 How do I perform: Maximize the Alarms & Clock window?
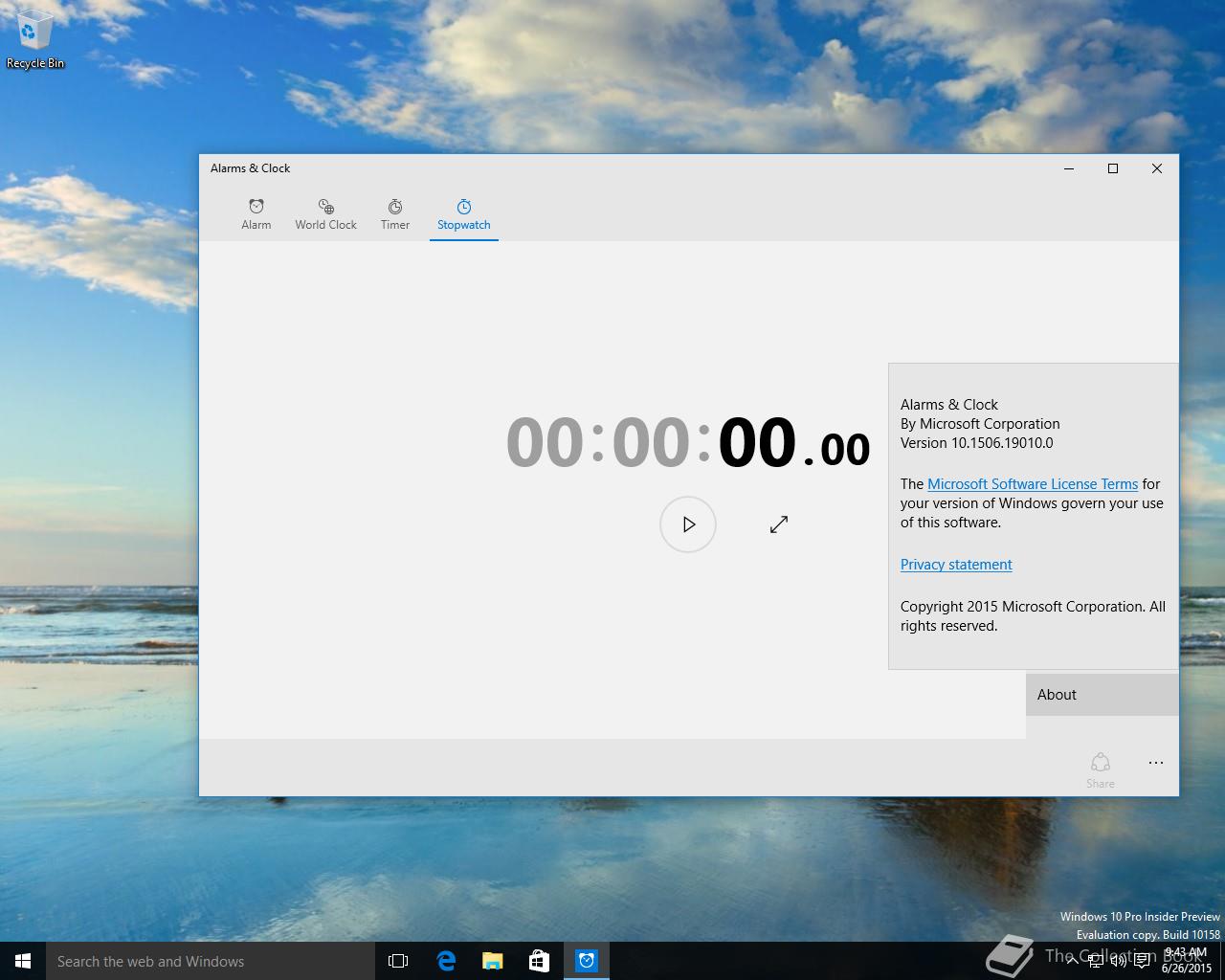[x=1113, y=168]
